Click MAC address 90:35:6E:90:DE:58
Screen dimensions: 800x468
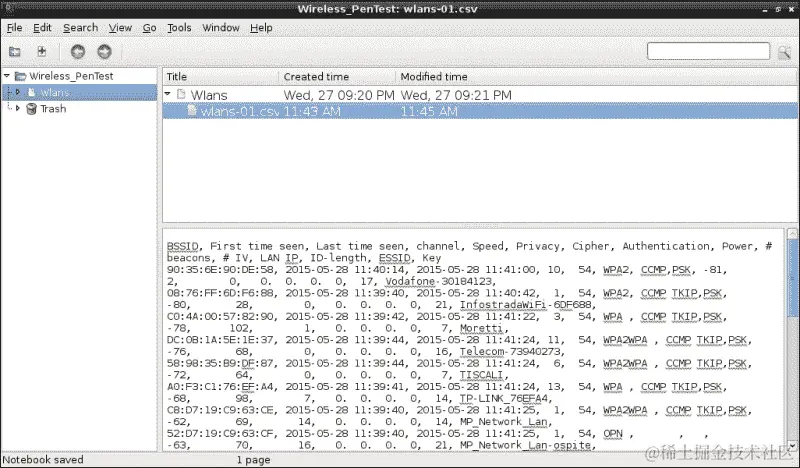pyautogui.click(x=221, y=269)
